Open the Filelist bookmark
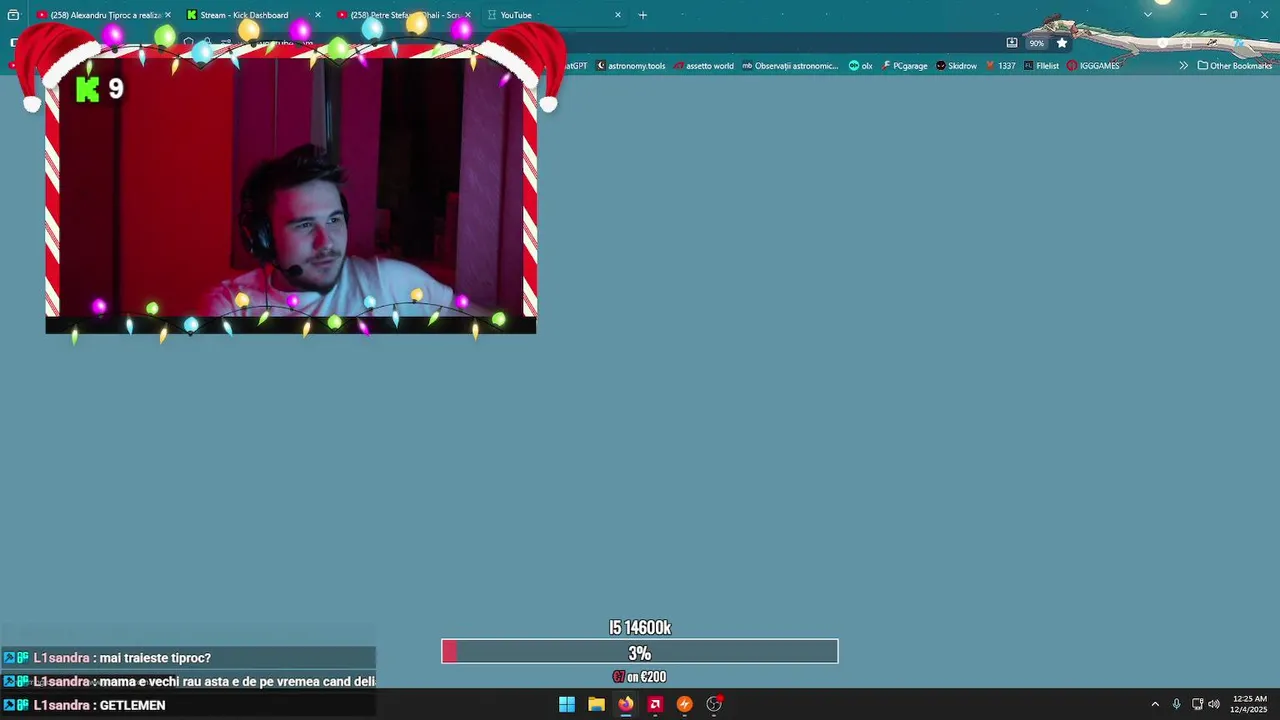 pos(1041,66)
